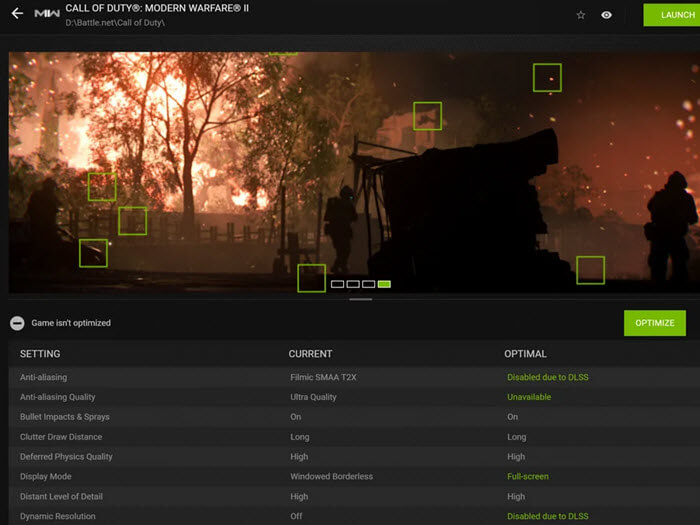Click the 'Unavailable' optimal value

[529, 397]
